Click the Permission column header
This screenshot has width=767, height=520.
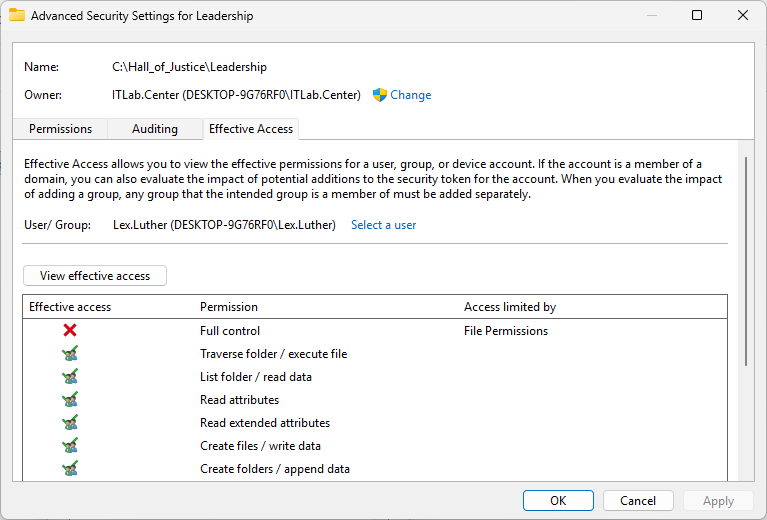pyautogui.click(x=229, y=307)
